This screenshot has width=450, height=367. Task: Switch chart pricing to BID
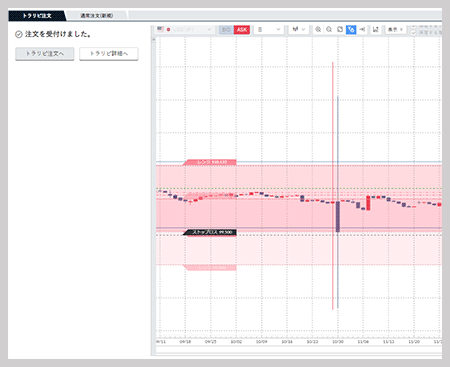point(226,30)
